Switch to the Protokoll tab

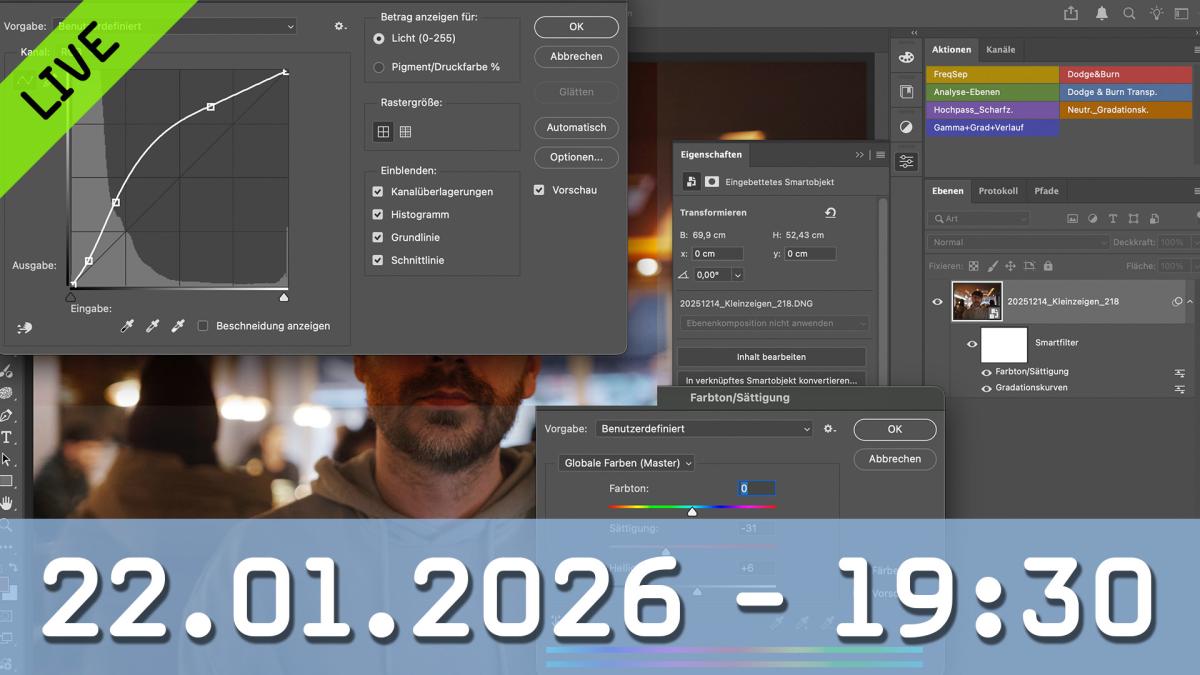(997, 191)
